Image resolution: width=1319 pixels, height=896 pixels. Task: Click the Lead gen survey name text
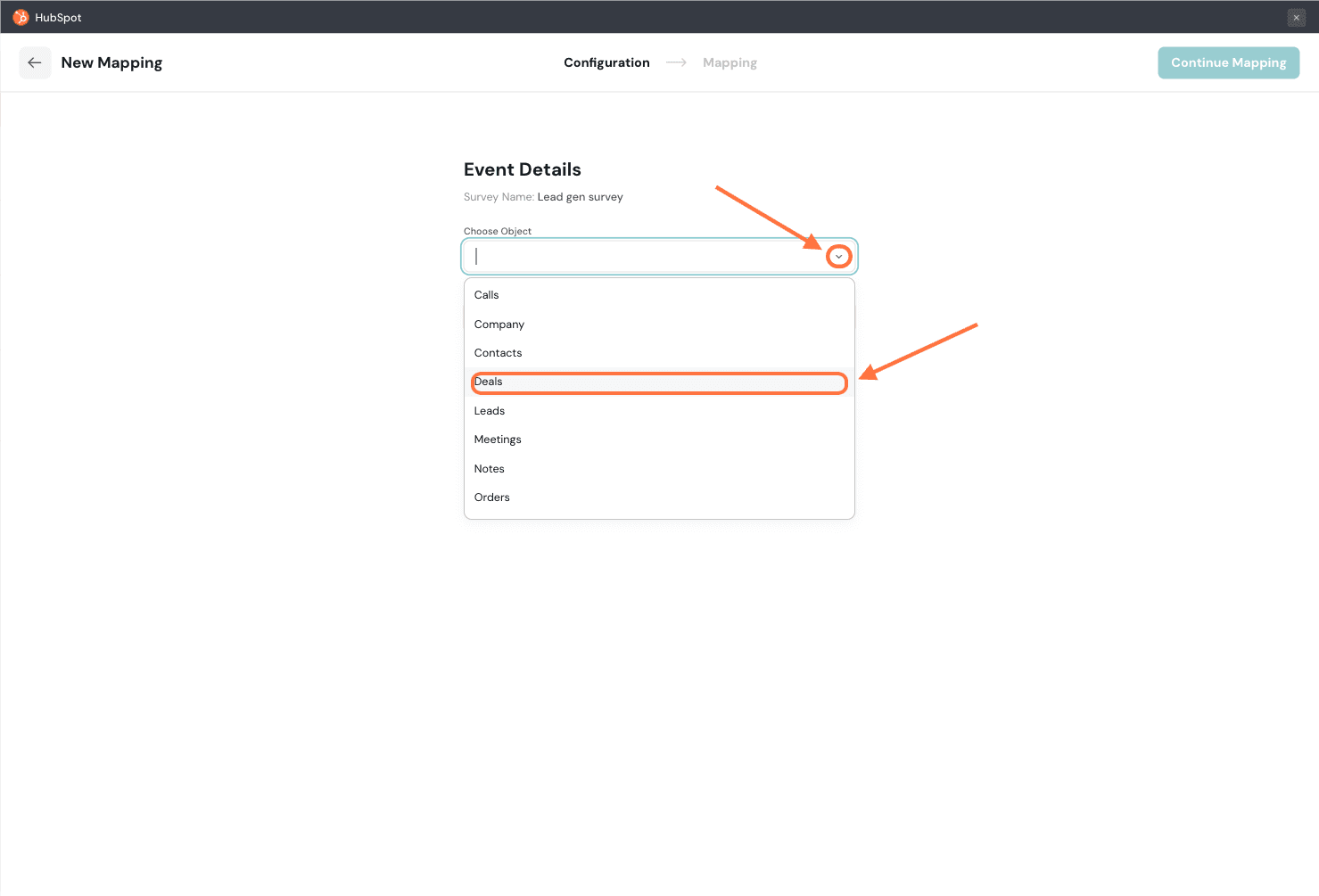[x=580, y=197]
